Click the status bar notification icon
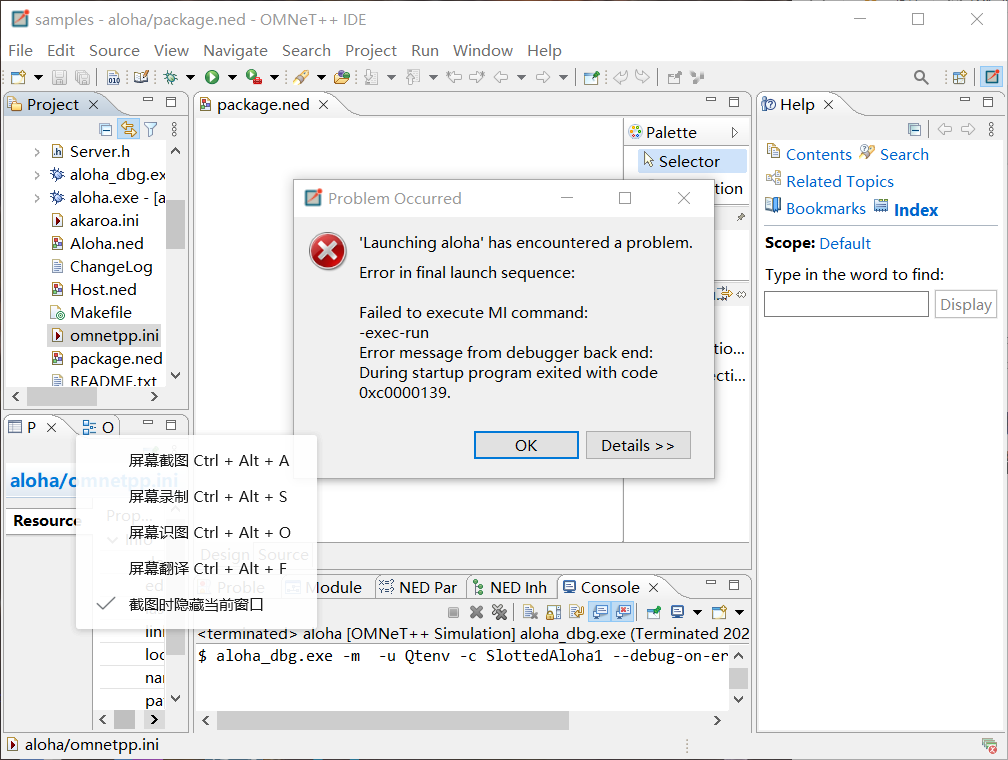The height and width of the screenshot is (760, 1008). click(989, 745)
